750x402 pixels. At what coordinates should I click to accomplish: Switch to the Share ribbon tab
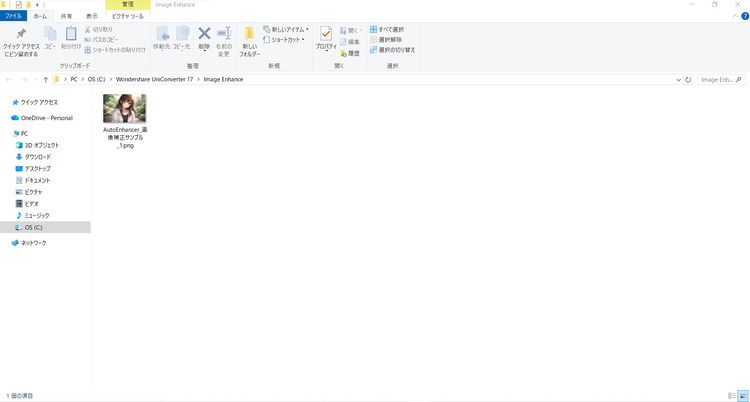point(66,16)
